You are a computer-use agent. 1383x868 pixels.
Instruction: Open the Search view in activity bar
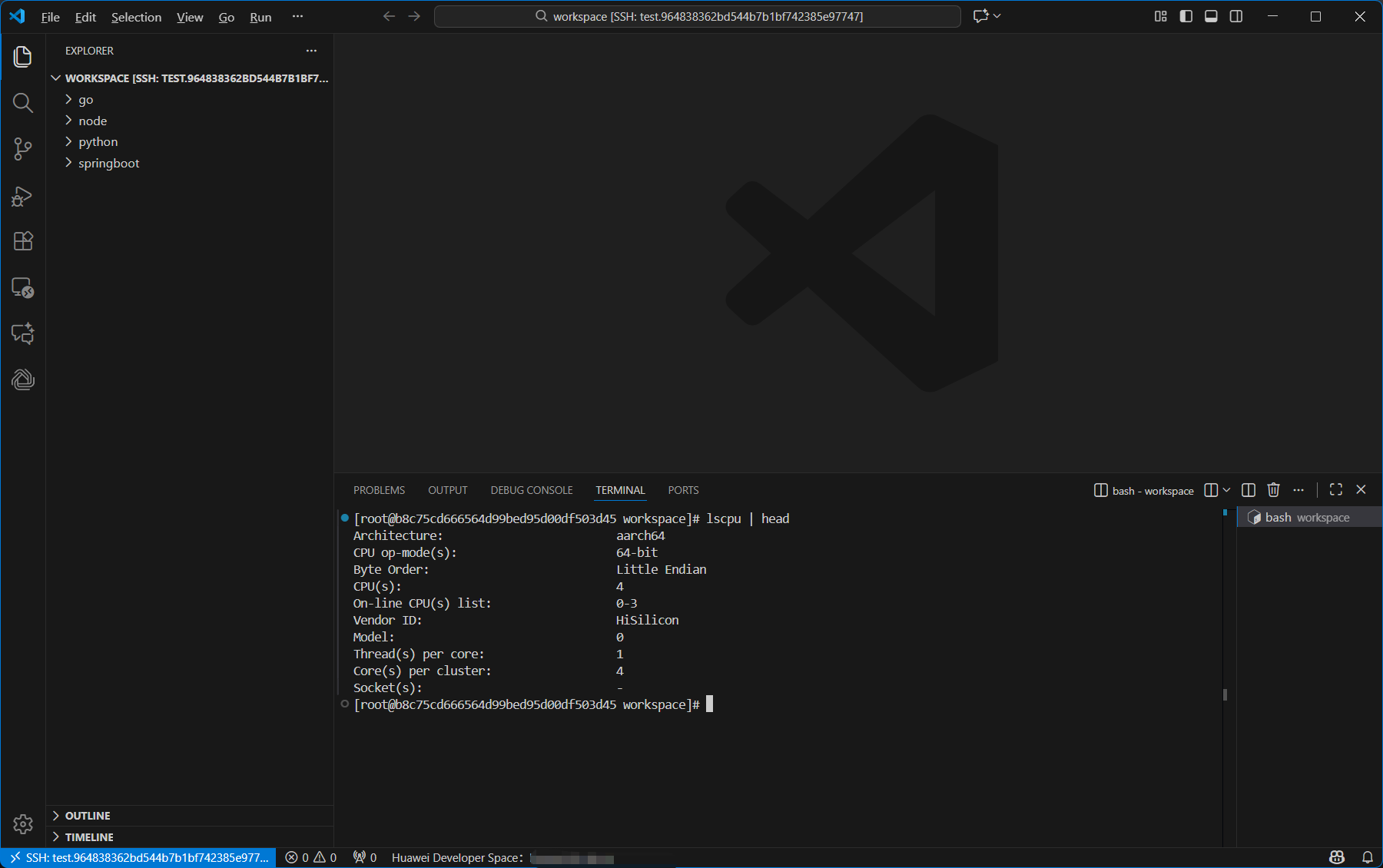(x=23, y=103)
